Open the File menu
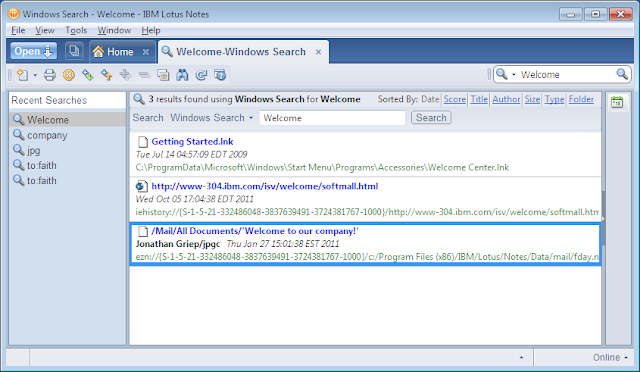This screenshot has height=372, width=640. (x=18, y=30)
